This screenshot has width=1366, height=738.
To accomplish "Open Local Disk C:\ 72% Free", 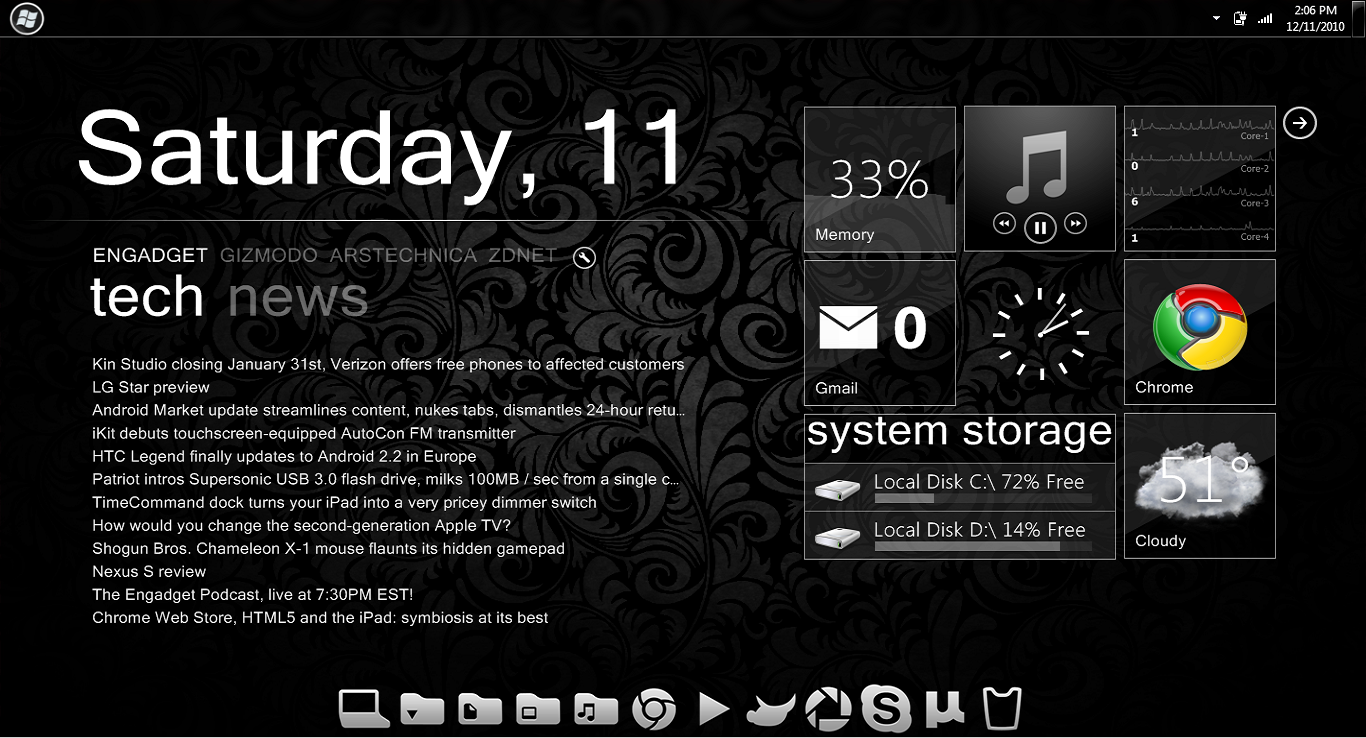I will (960, 487).
